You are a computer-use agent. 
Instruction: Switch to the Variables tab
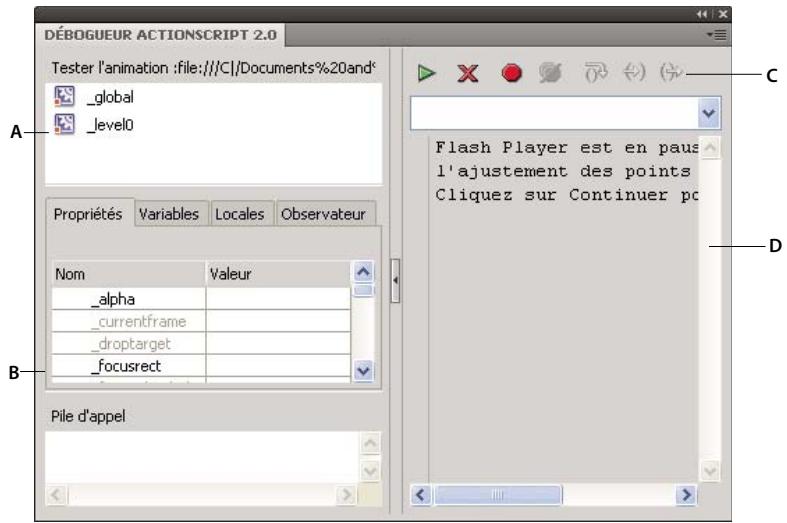pyautogui.click(x=169, y=214)
